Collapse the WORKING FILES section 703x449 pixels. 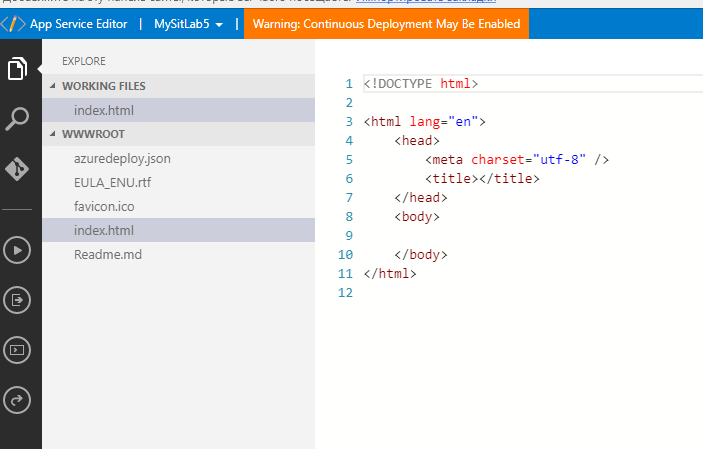coord(178,86)
